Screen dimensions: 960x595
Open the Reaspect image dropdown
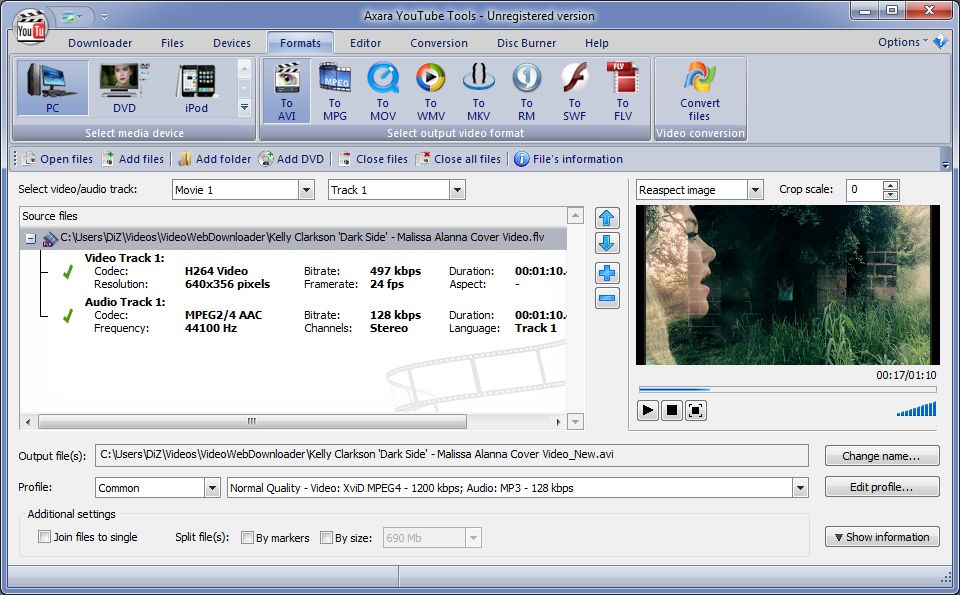click(756, 190)
